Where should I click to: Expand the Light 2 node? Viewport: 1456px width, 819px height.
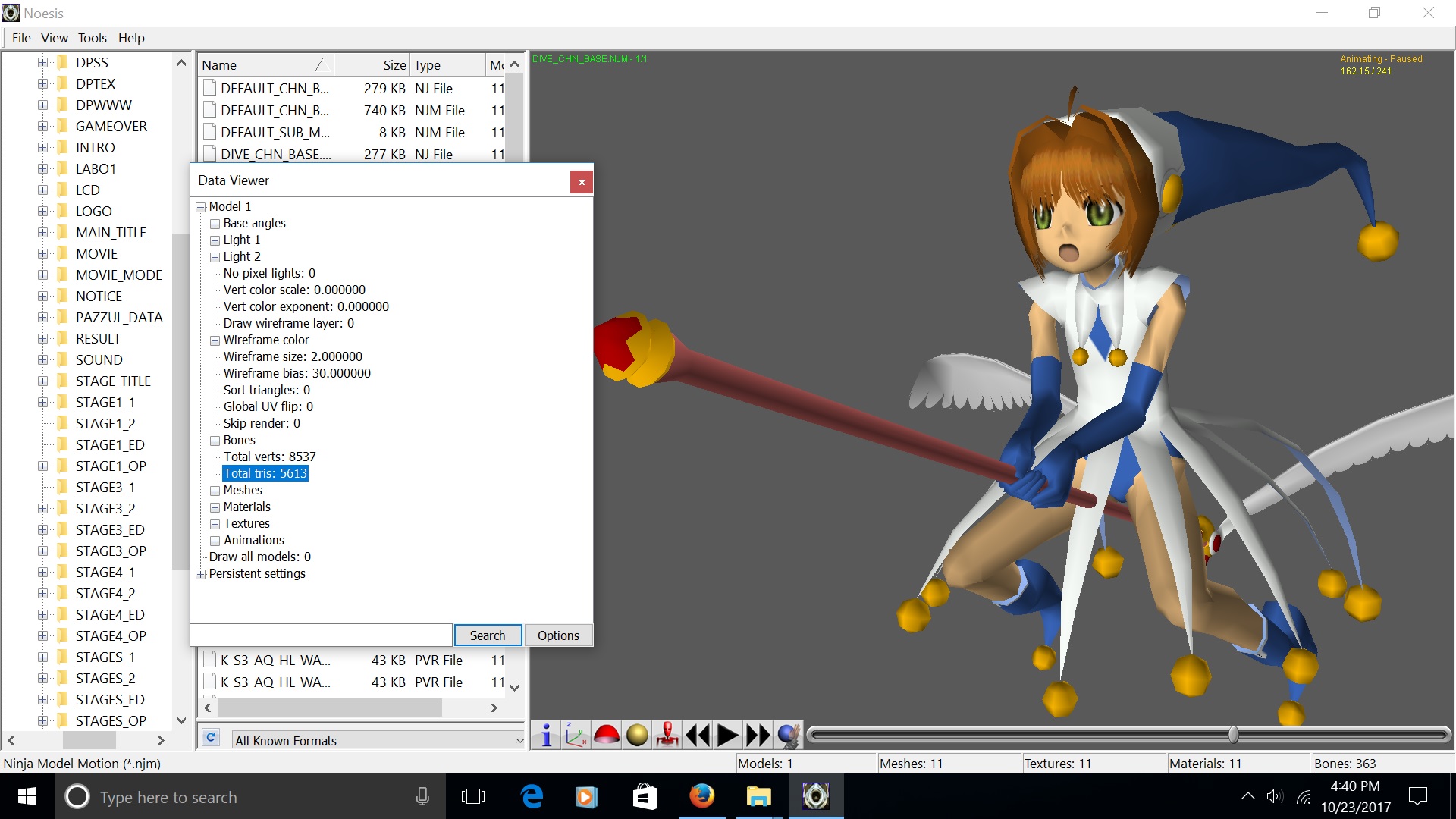tap(215, 257)
